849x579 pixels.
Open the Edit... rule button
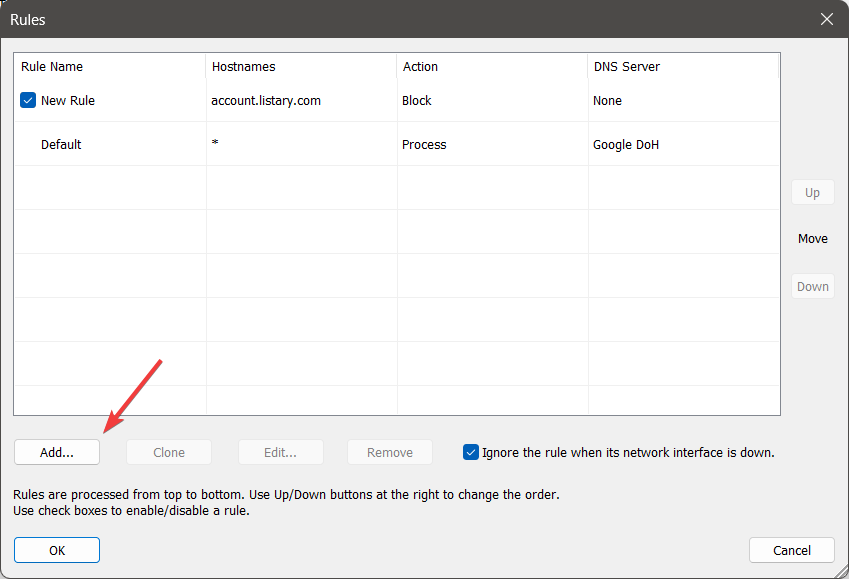[x=280, y=452]
